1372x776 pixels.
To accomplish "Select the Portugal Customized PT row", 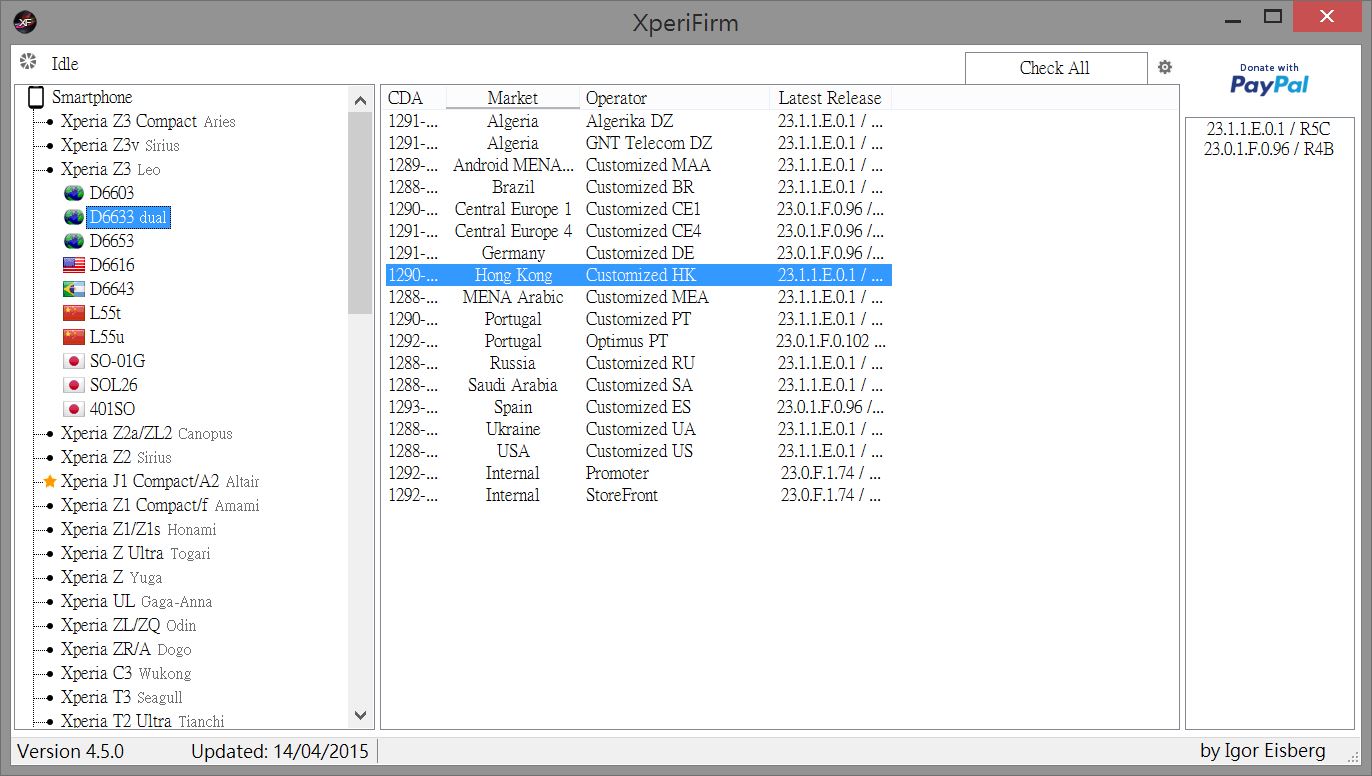I will (638, 319).
